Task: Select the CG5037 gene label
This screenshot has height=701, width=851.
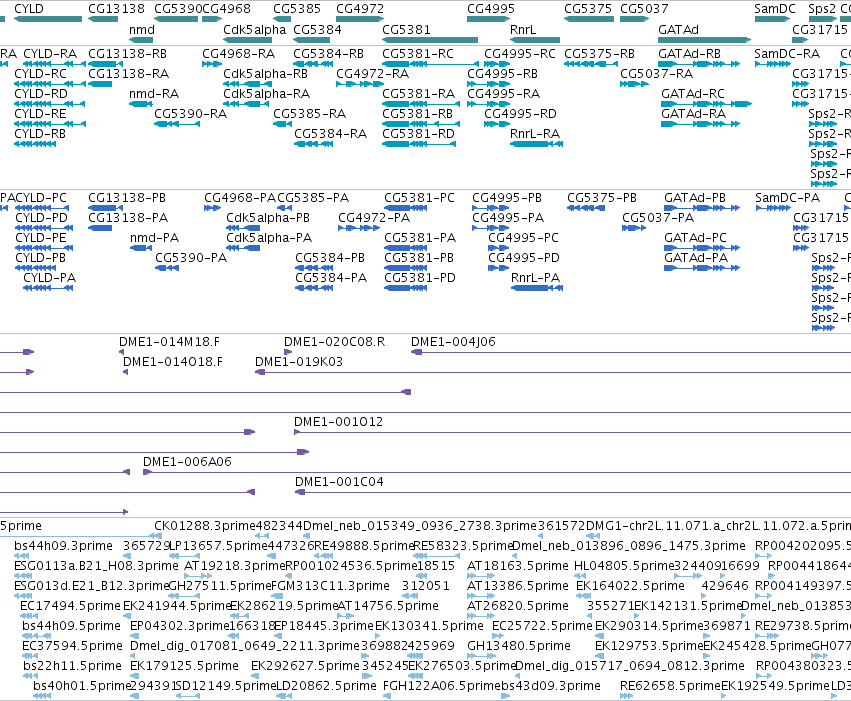Action: (644, 9)
